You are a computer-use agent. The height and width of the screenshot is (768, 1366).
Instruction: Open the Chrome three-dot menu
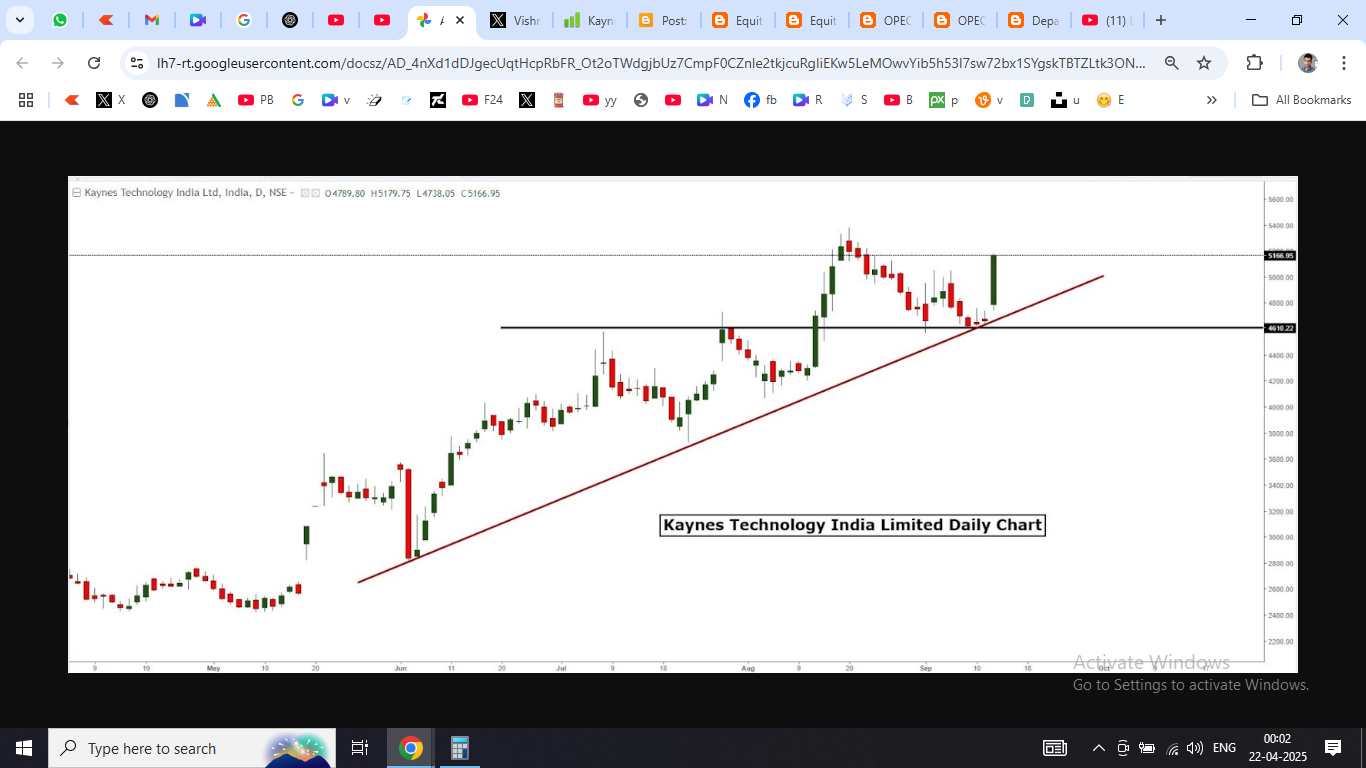[1344, 63]
